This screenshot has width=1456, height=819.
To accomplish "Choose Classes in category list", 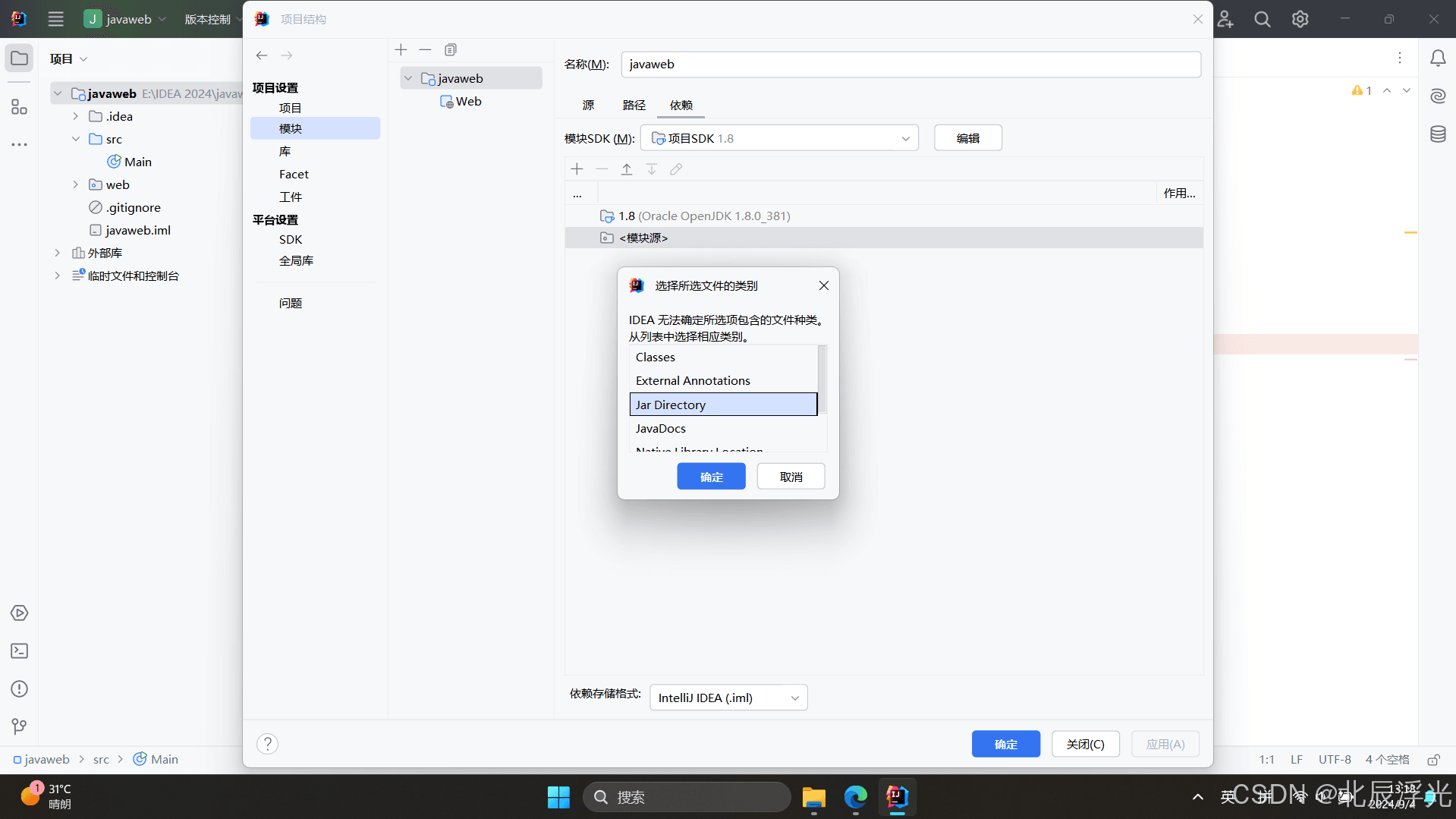I will (724, 357).
